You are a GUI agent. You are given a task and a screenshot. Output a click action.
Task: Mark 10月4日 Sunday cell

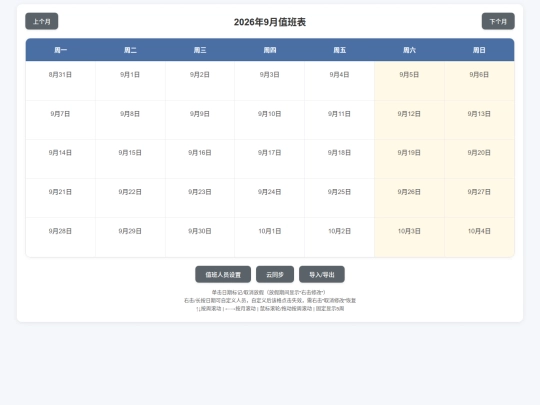479,237
